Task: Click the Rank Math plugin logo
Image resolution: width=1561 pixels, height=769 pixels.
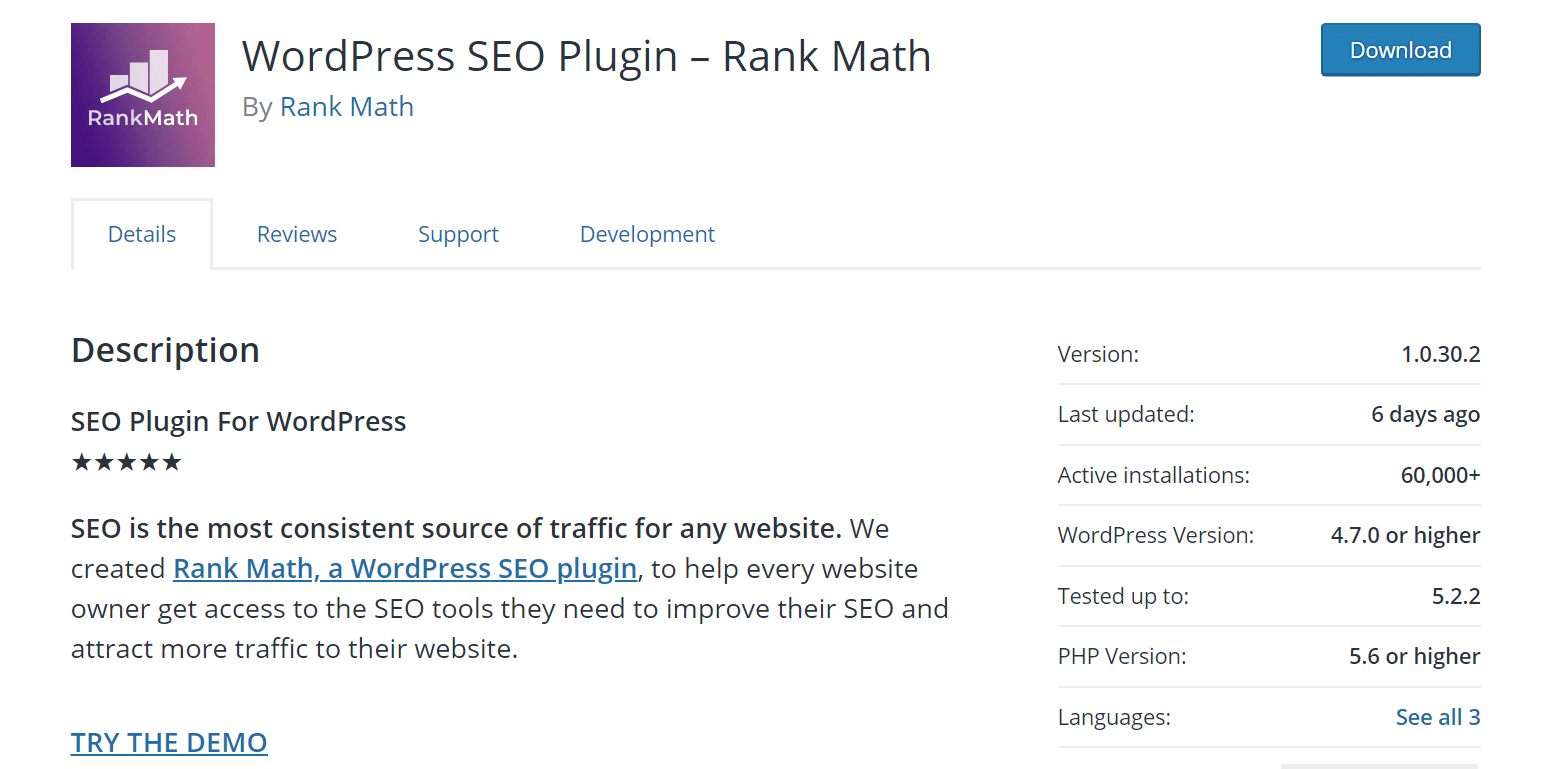Action: click(x=143, y=95)
